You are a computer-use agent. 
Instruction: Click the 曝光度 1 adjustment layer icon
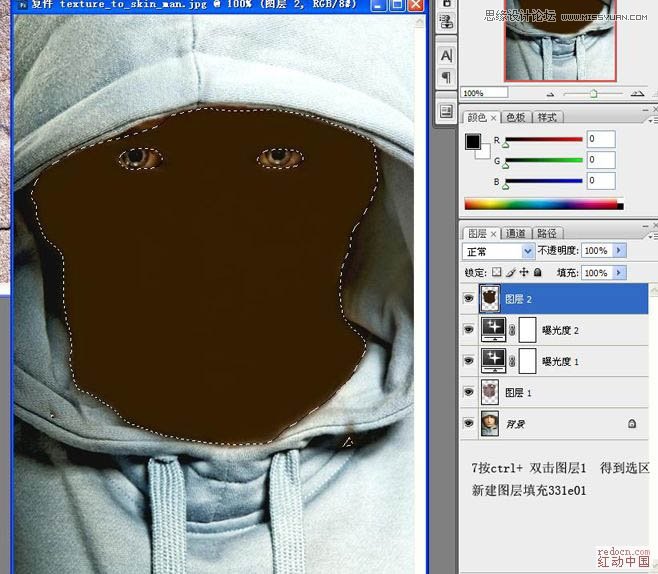pyautogui.click(x=494, y=360)
